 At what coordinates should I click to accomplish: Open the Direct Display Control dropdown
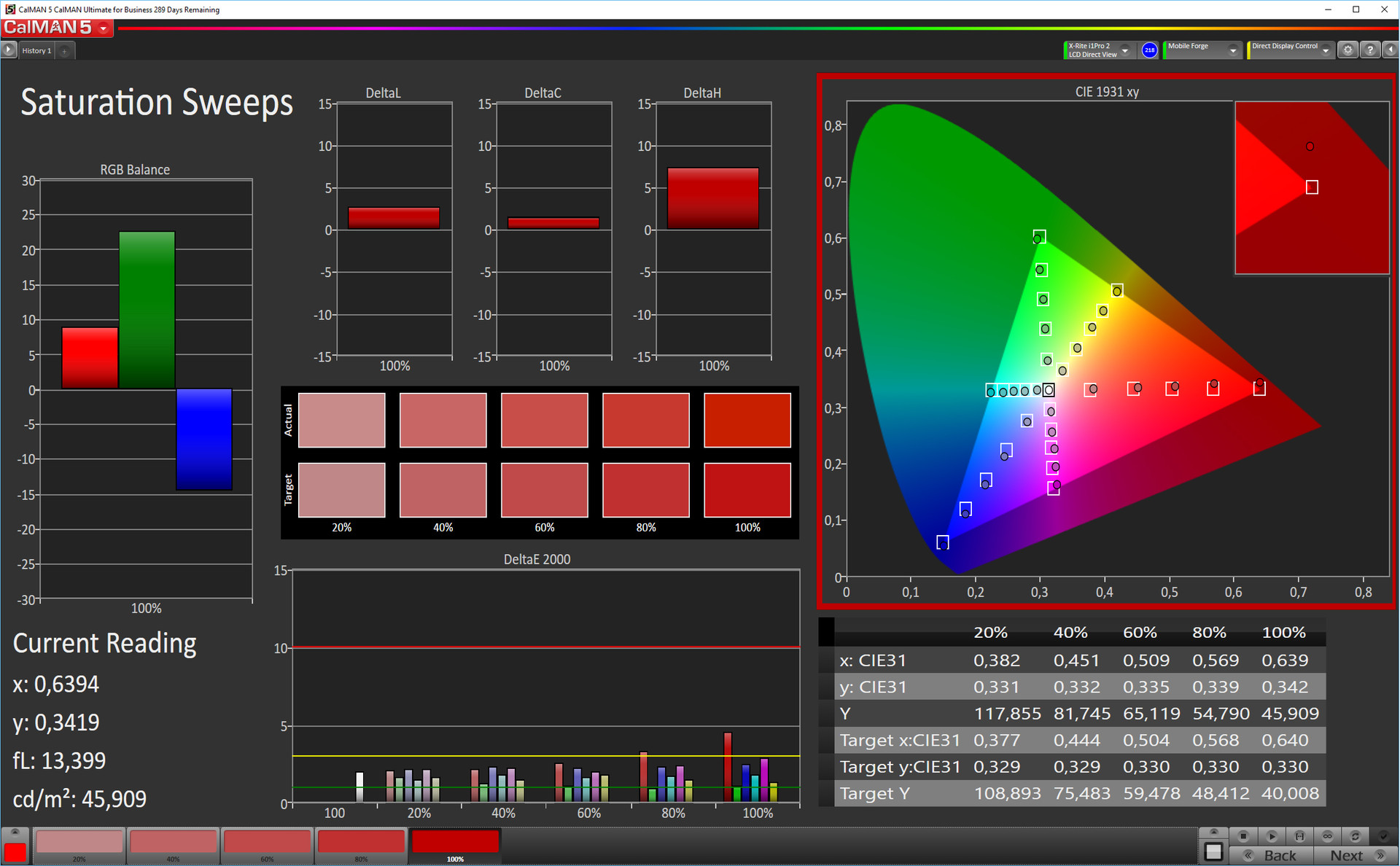[1326, 50]
